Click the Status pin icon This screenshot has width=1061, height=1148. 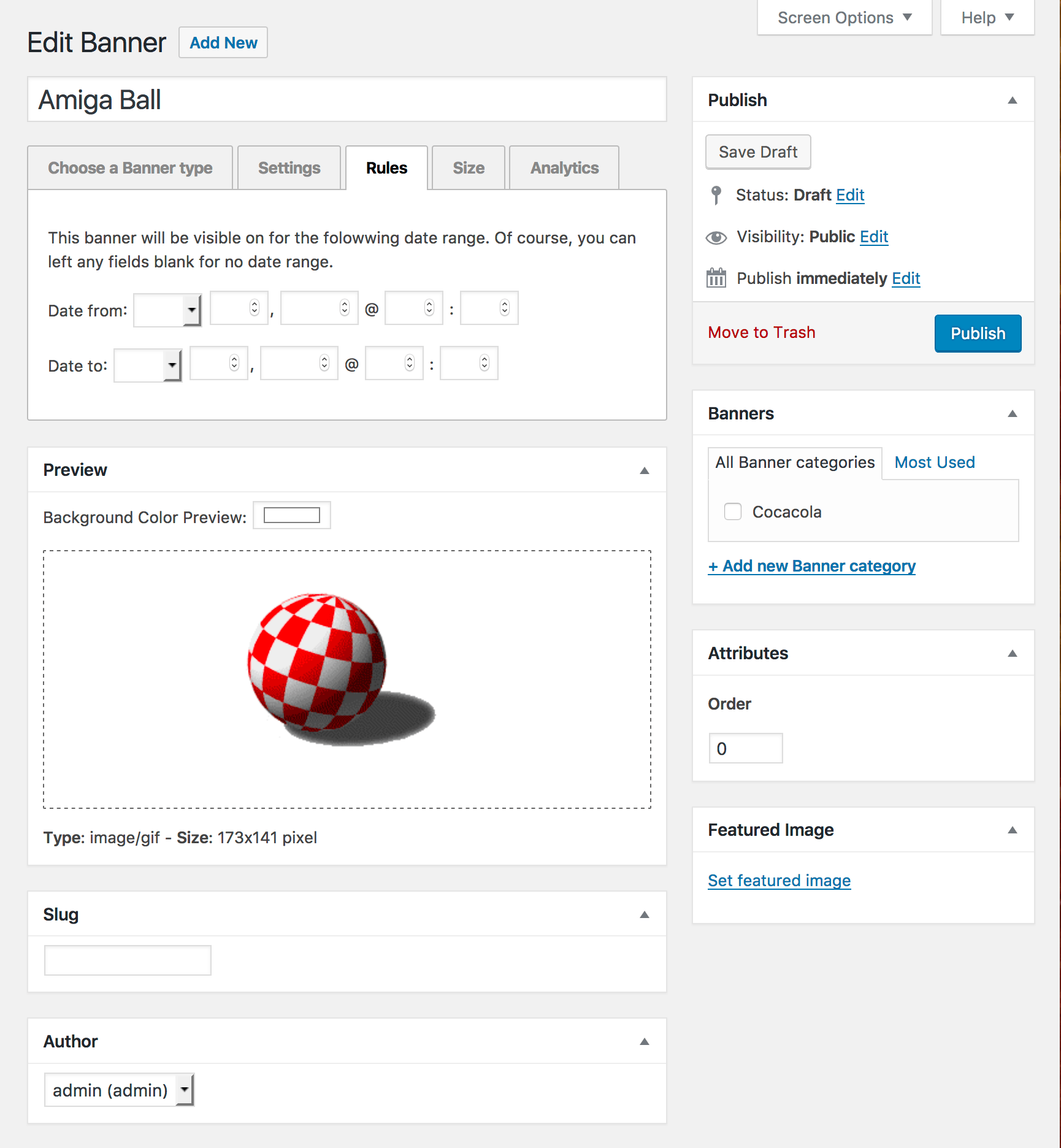[716, 195]
